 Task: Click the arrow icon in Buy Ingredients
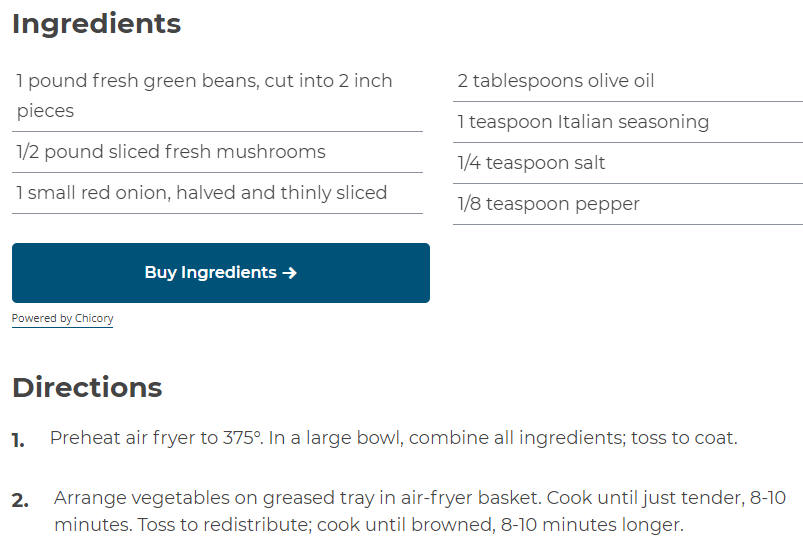(x=290, y=273)
